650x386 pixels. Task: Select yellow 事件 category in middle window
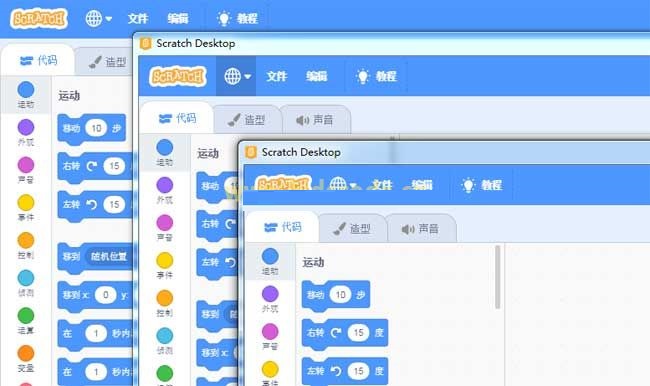point(165,266)
